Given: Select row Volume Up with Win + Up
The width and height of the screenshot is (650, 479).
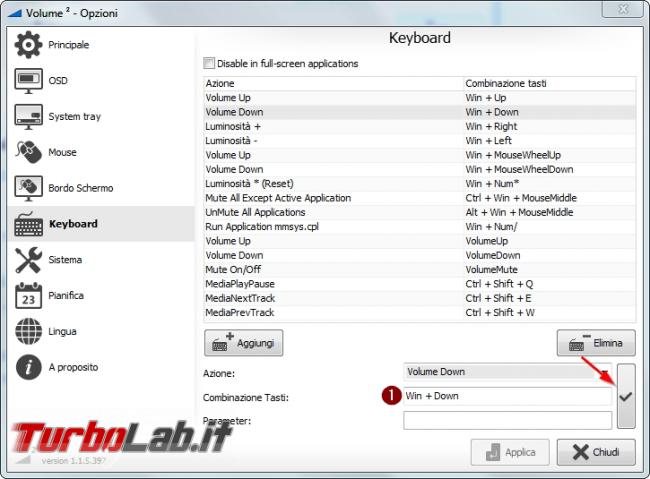Looking at the screenshot, I should tap(420, 98).
